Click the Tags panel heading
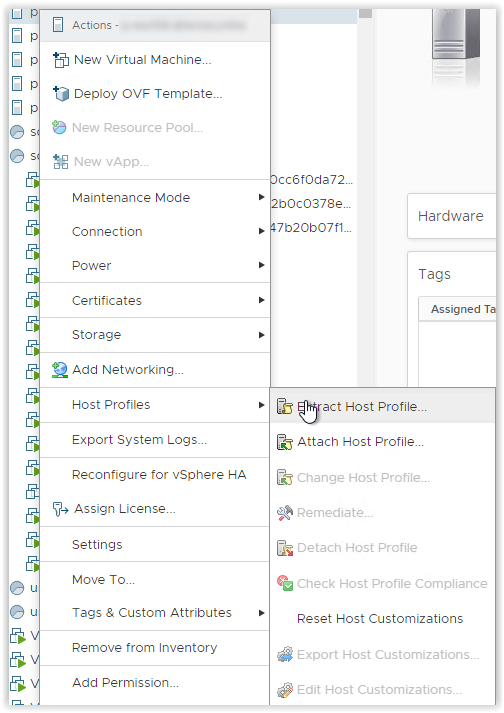The image size is (504, 713). (434, 274)
